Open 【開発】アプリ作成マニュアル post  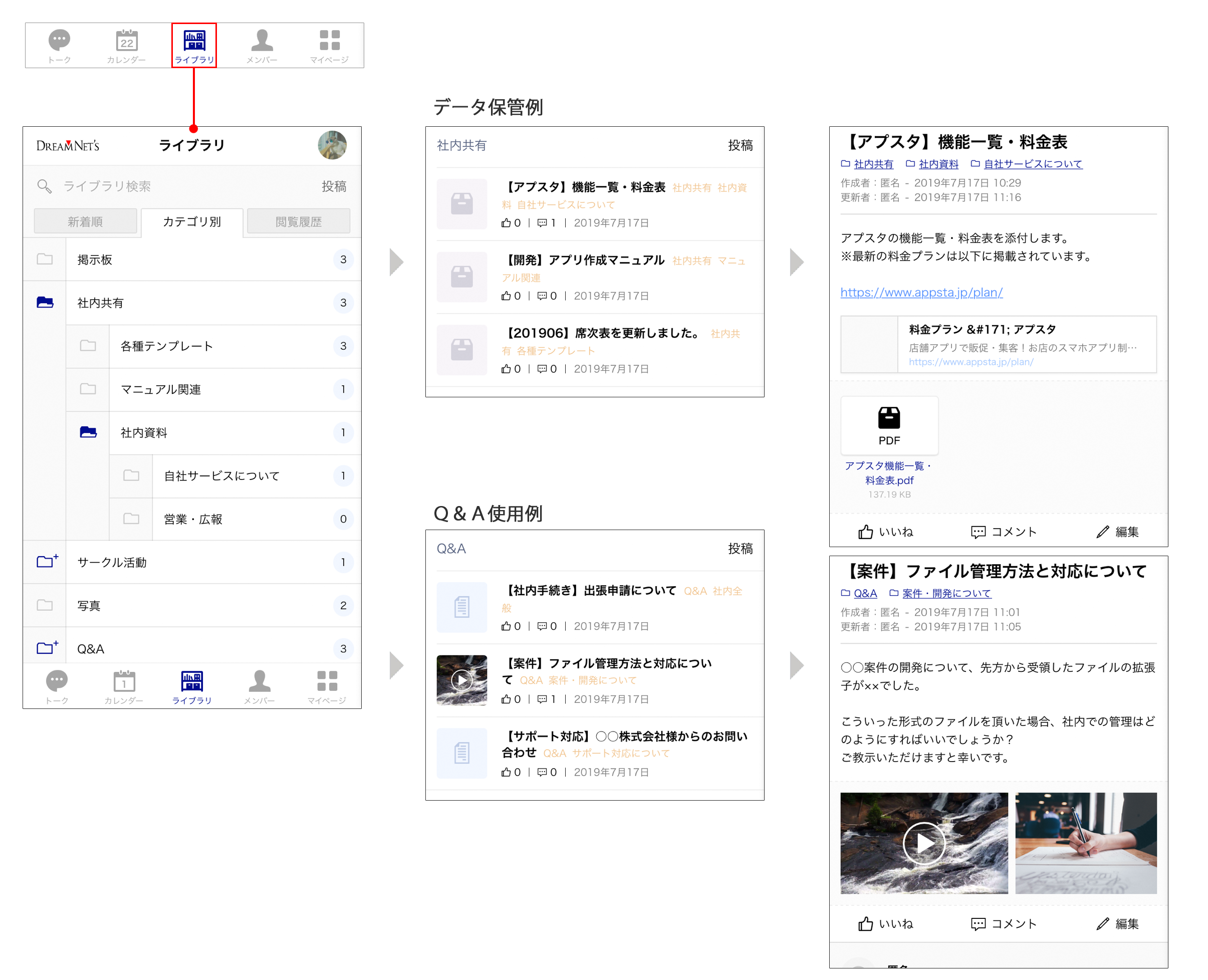(583, 260)
